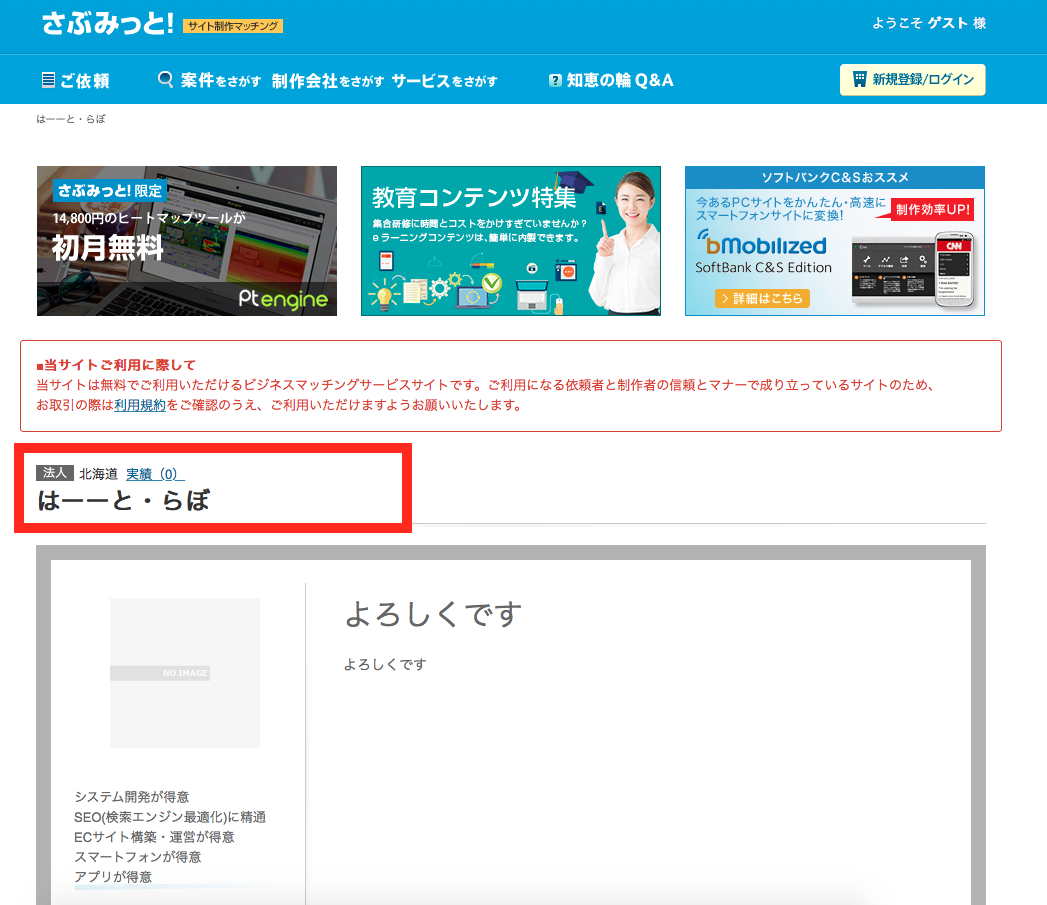Click the building icon in the login button

pos(859,80)
